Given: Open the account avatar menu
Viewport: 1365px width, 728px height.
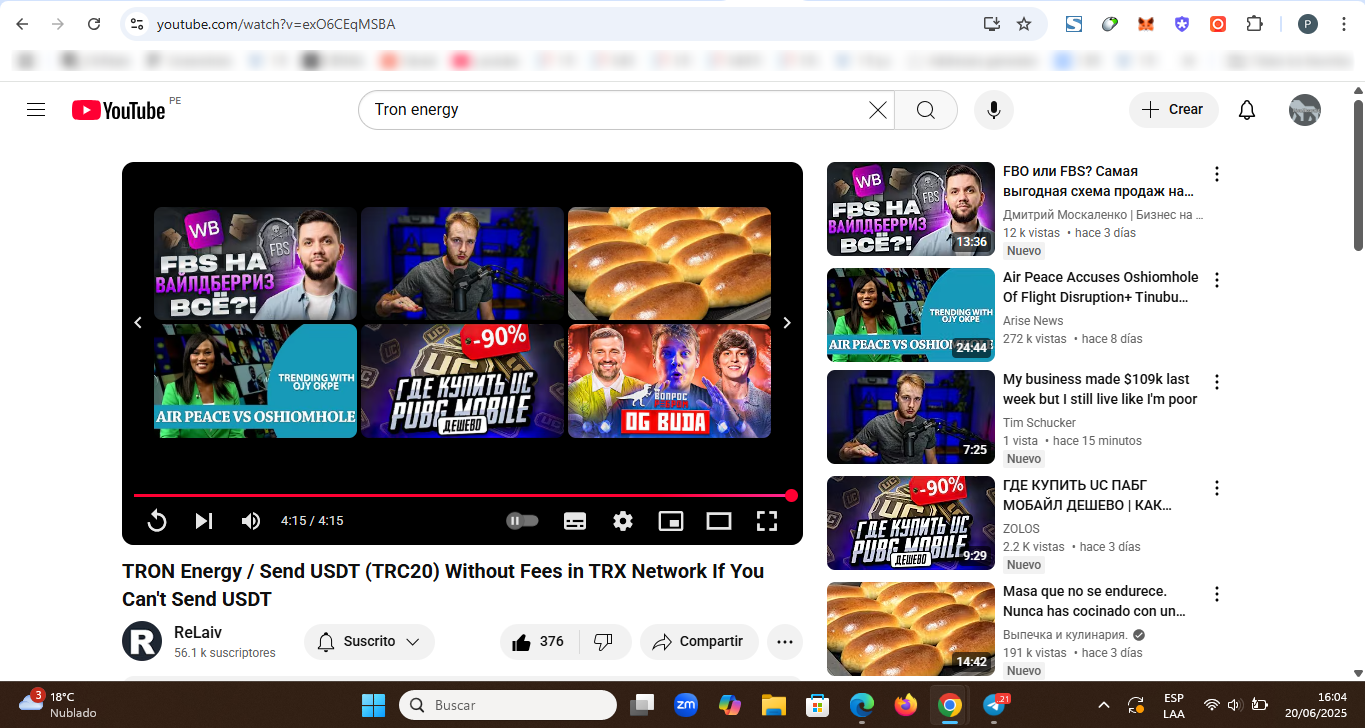Looking at the screenshot, I should 1305,110.
